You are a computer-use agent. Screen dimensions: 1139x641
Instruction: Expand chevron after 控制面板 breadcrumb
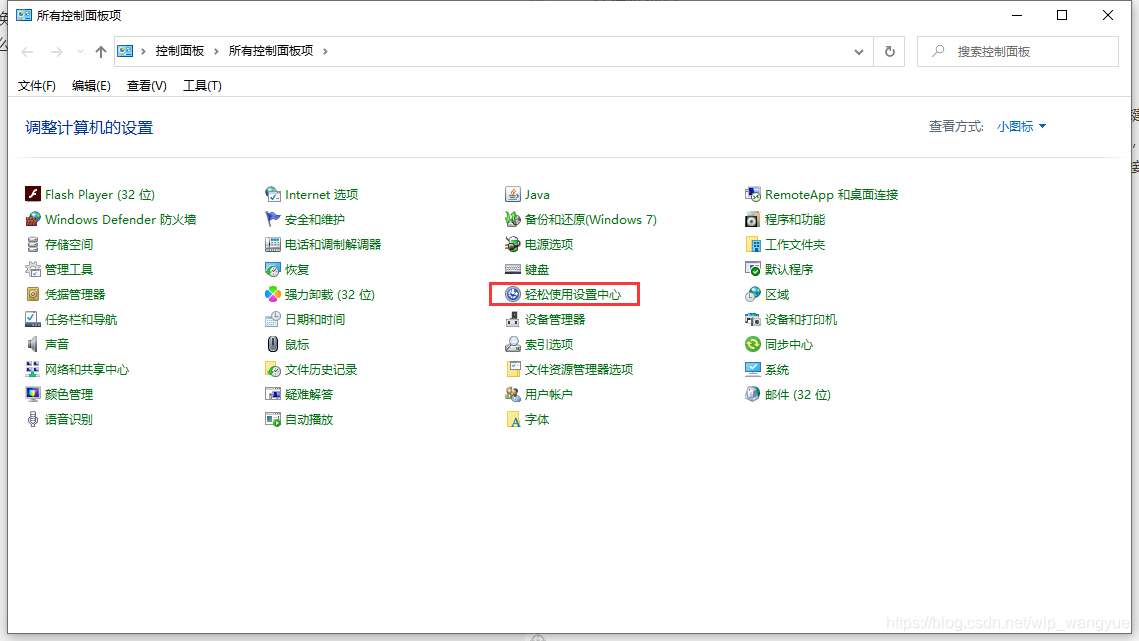coord(216,51)
